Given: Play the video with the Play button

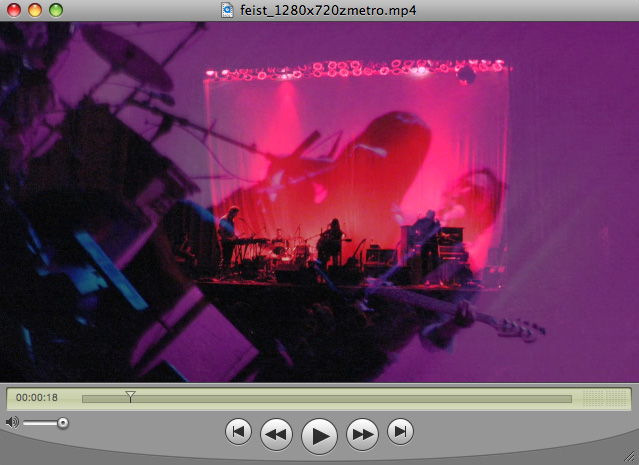Looking at the screenshot, I should tap(319, 436).
